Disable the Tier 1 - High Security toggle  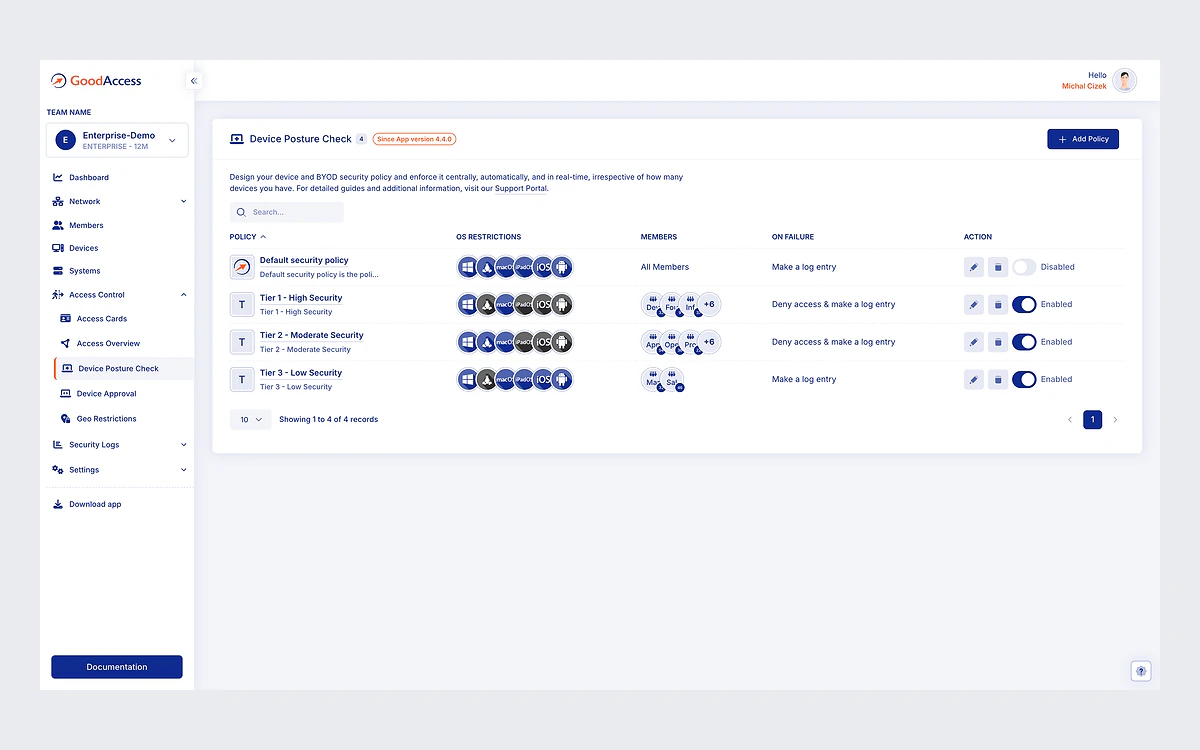(x=1024, y=304)
